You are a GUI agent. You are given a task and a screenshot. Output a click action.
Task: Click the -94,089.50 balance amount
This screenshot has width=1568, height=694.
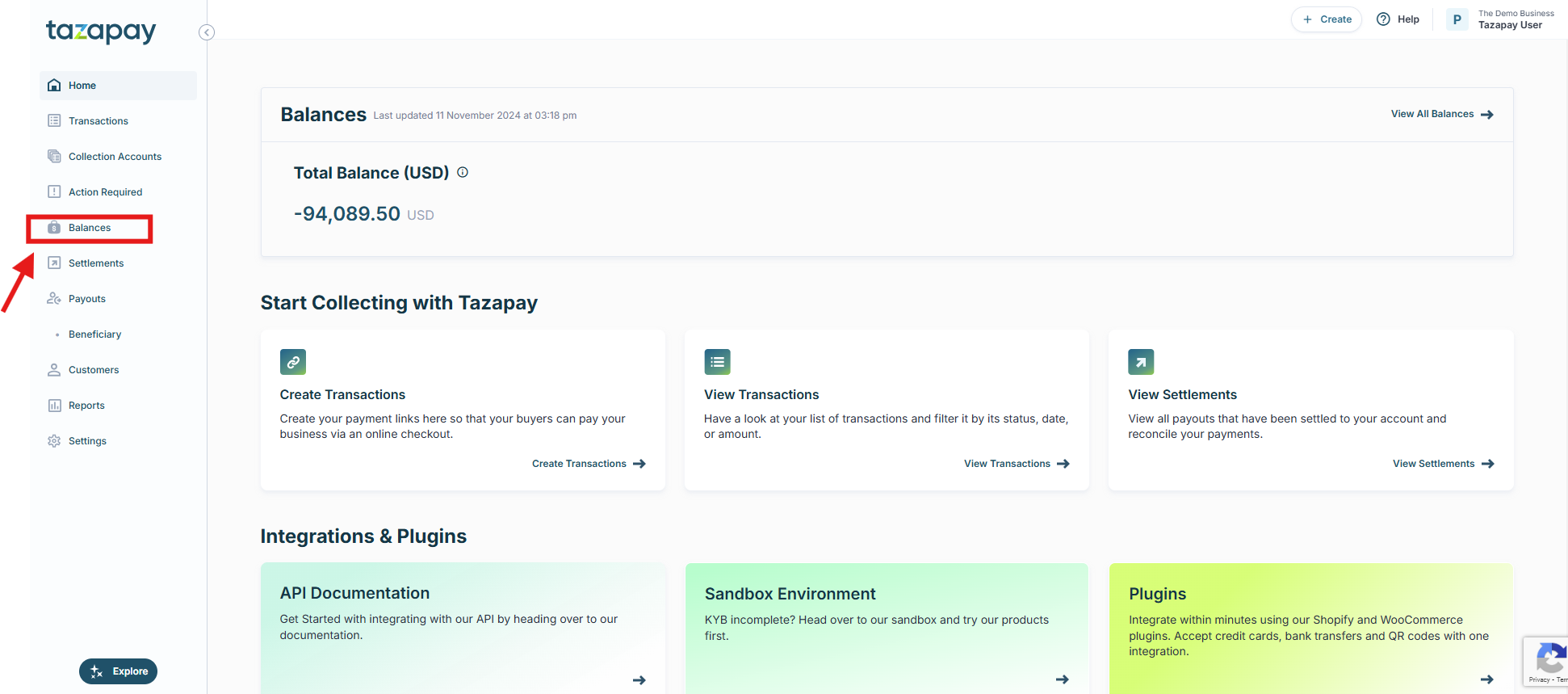(347, 214)
